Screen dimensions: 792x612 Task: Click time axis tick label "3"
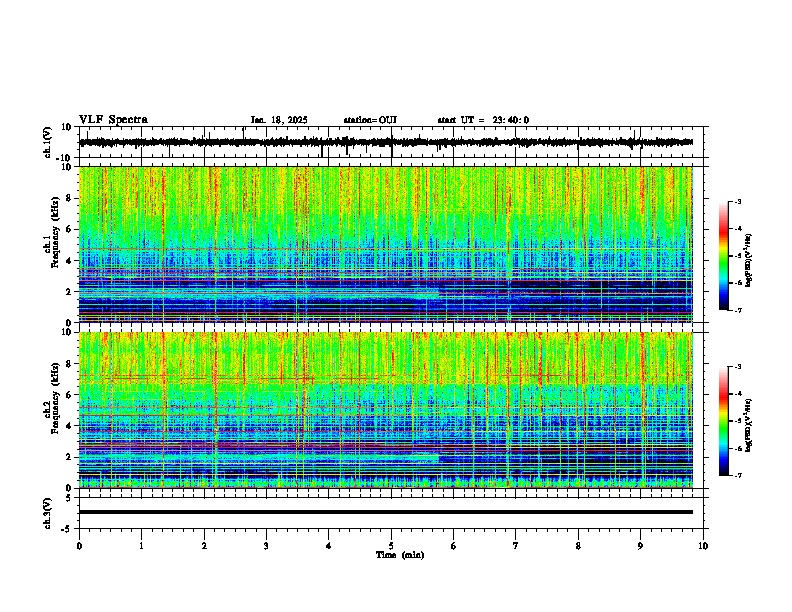(x=266, y=546)
